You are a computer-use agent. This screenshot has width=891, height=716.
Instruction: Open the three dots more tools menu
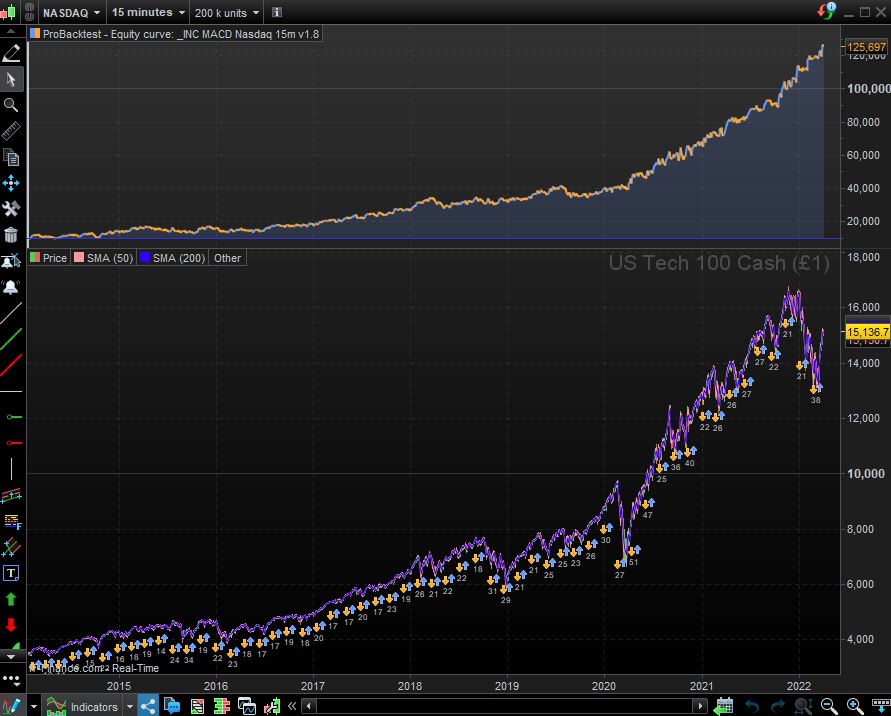click(x=11, y=679)
